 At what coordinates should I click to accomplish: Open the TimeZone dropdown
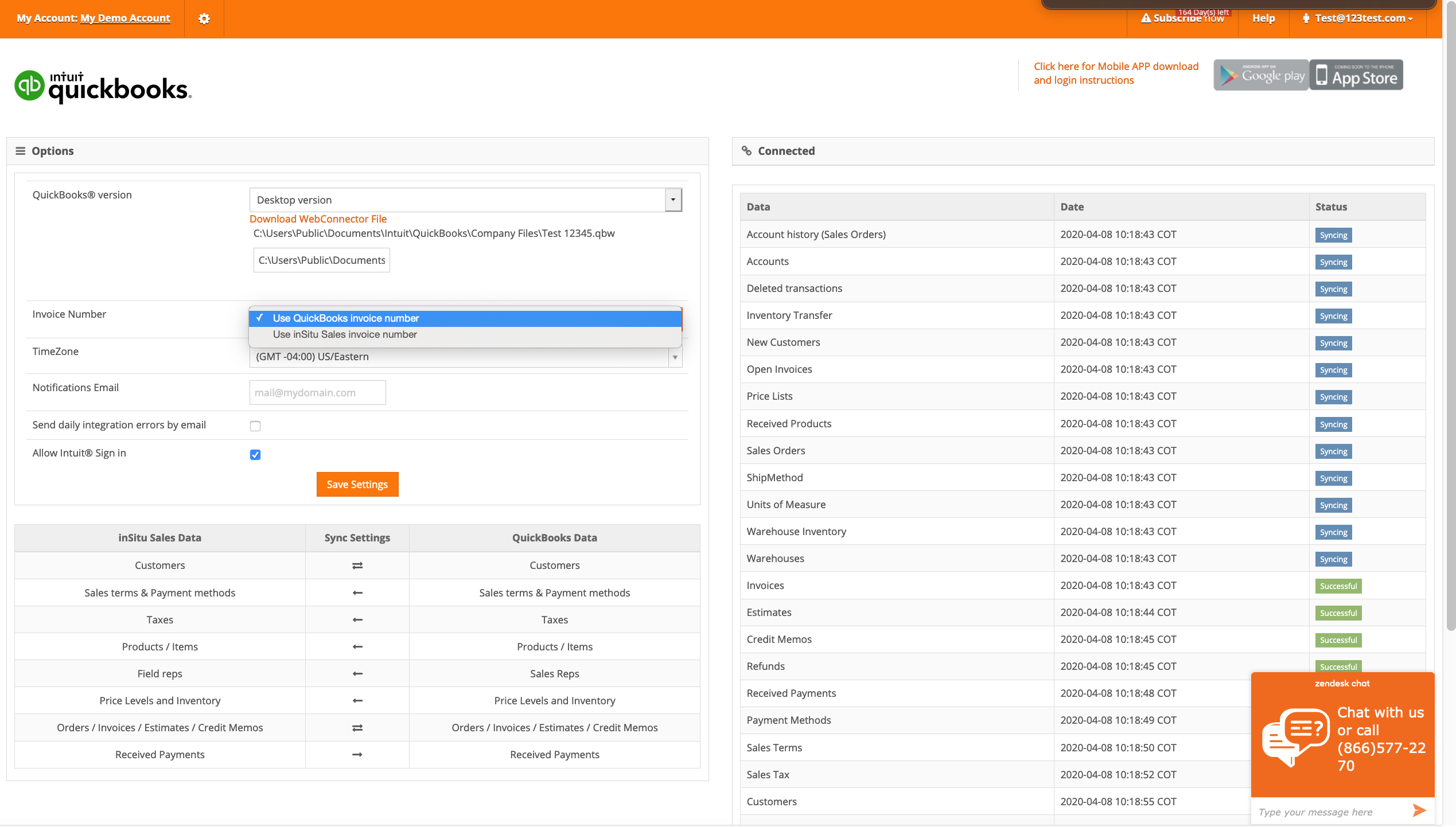(675, 356)
